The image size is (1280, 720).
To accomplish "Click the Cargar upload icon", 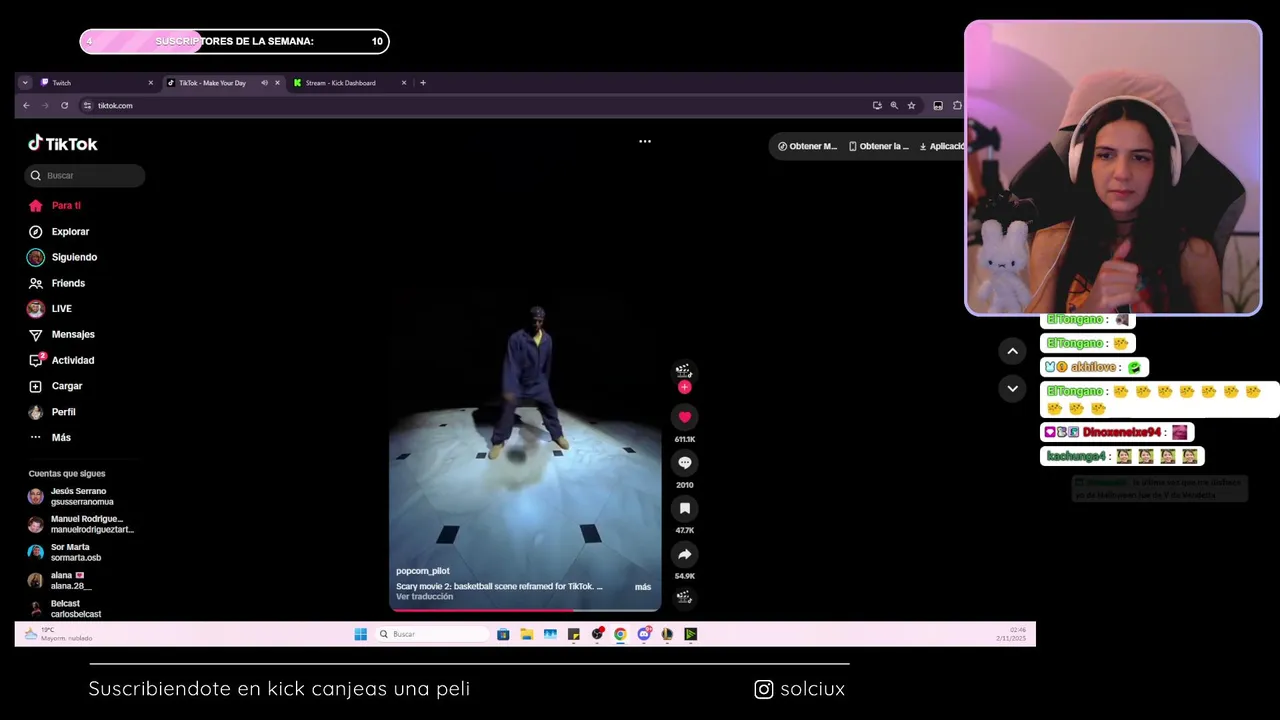I will click(x=36, y=386).
